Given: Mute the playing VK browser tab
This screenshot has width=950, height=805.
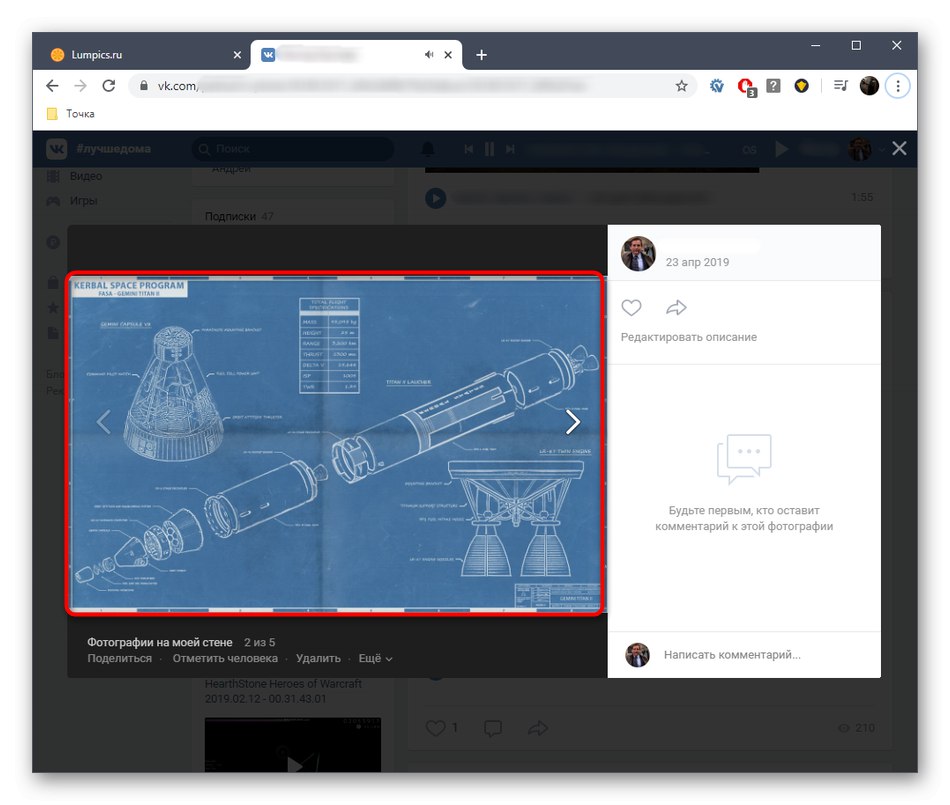Looking at the screenshot, I should (429, 55).
